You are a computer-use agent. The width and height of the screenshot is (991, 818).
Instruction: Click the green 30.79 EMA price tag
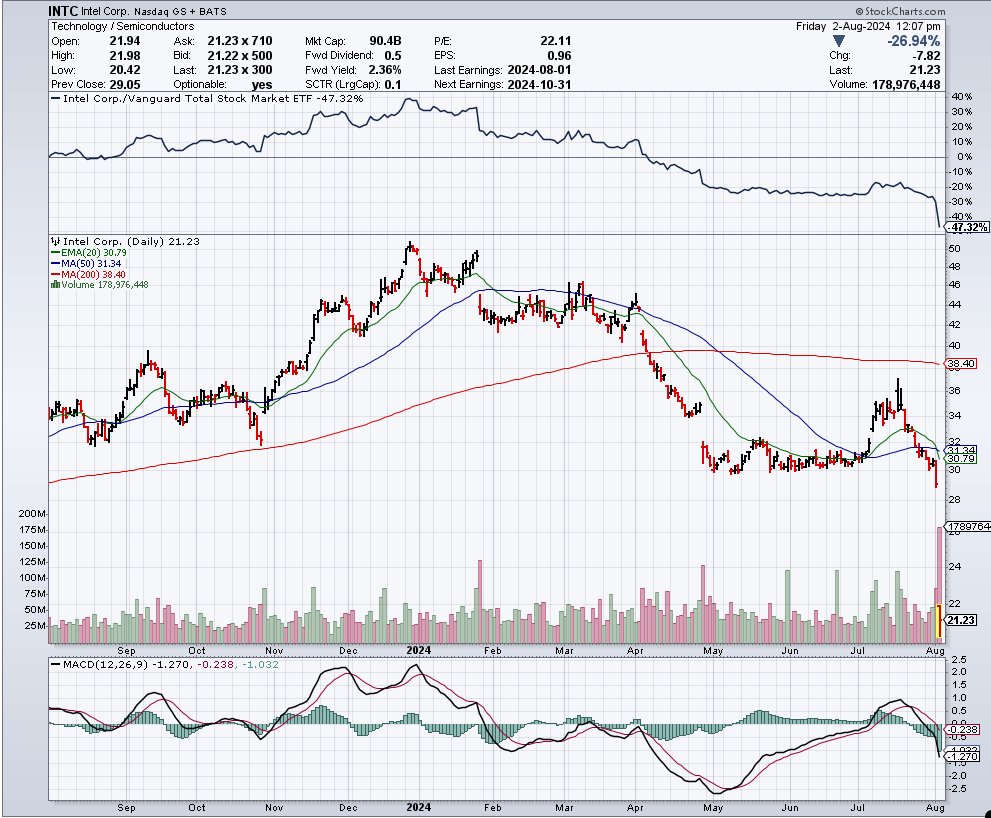961,458
